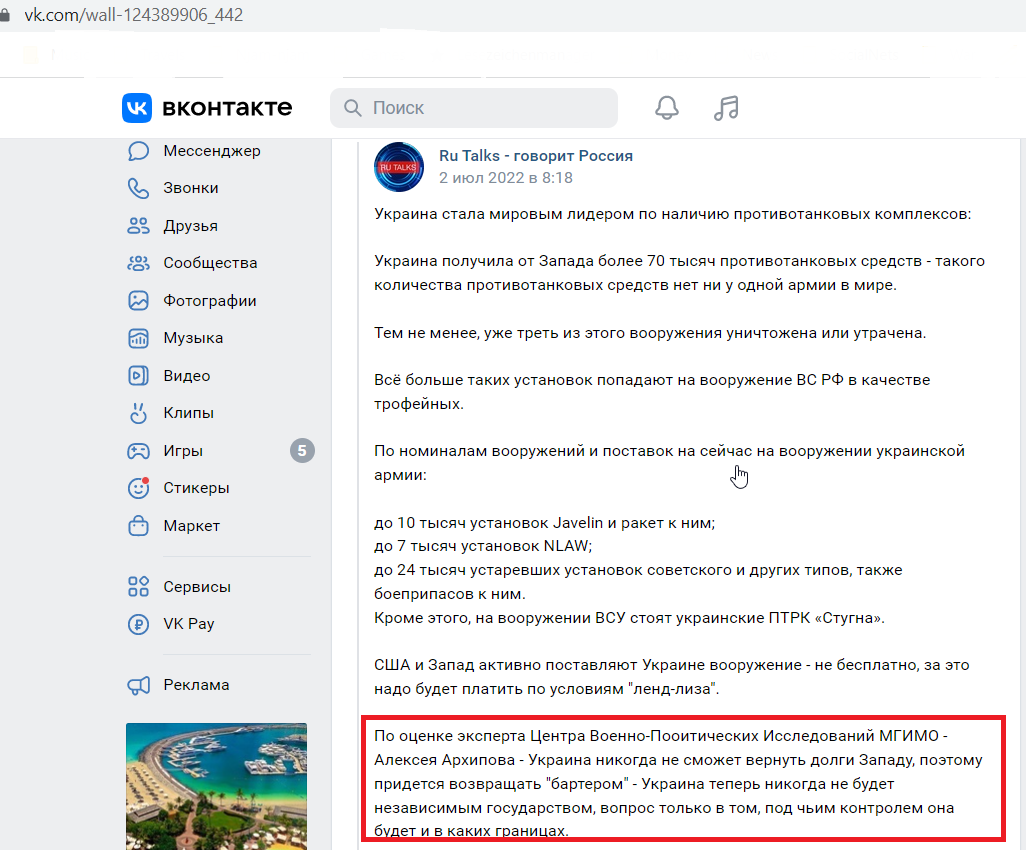
Task: Click the Стикеры smiley icon
Action: [138, 488]
